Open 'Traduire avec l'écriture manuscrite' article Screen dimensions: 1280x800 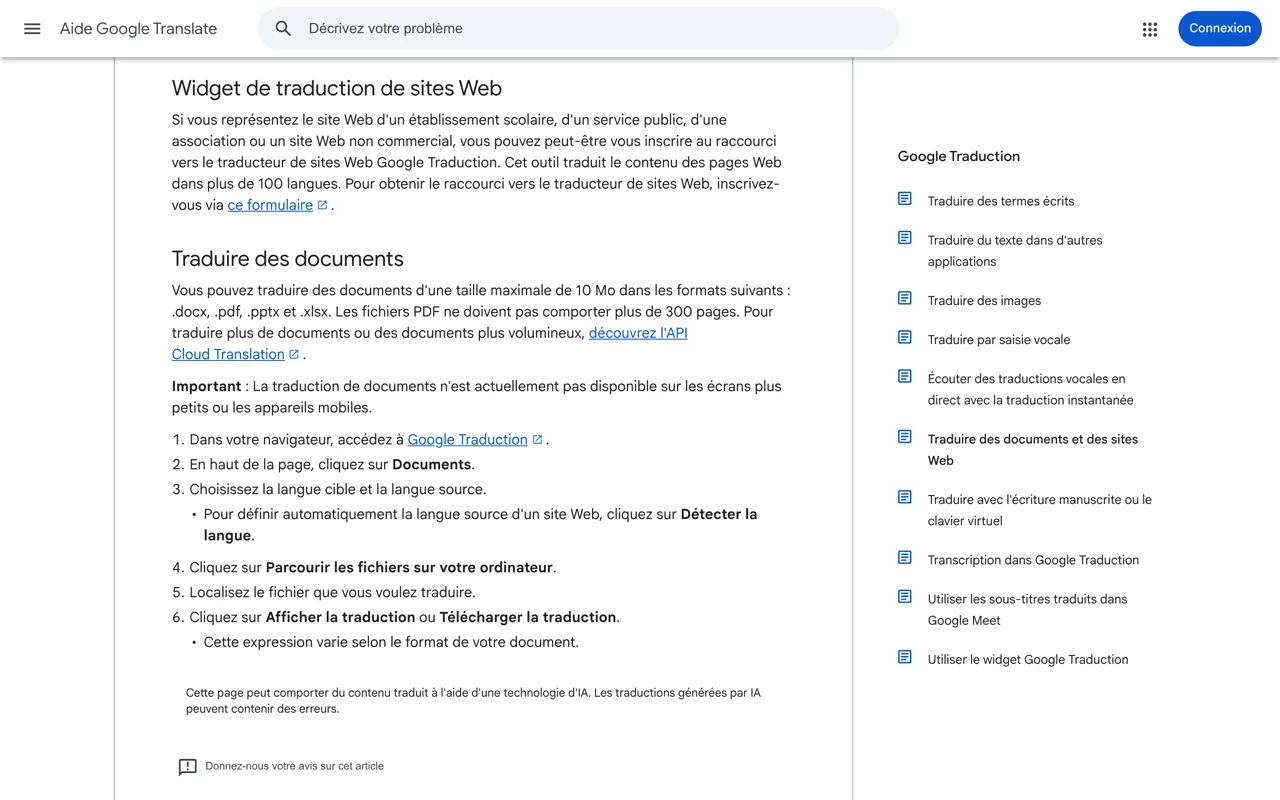(x=1040, y=510)
